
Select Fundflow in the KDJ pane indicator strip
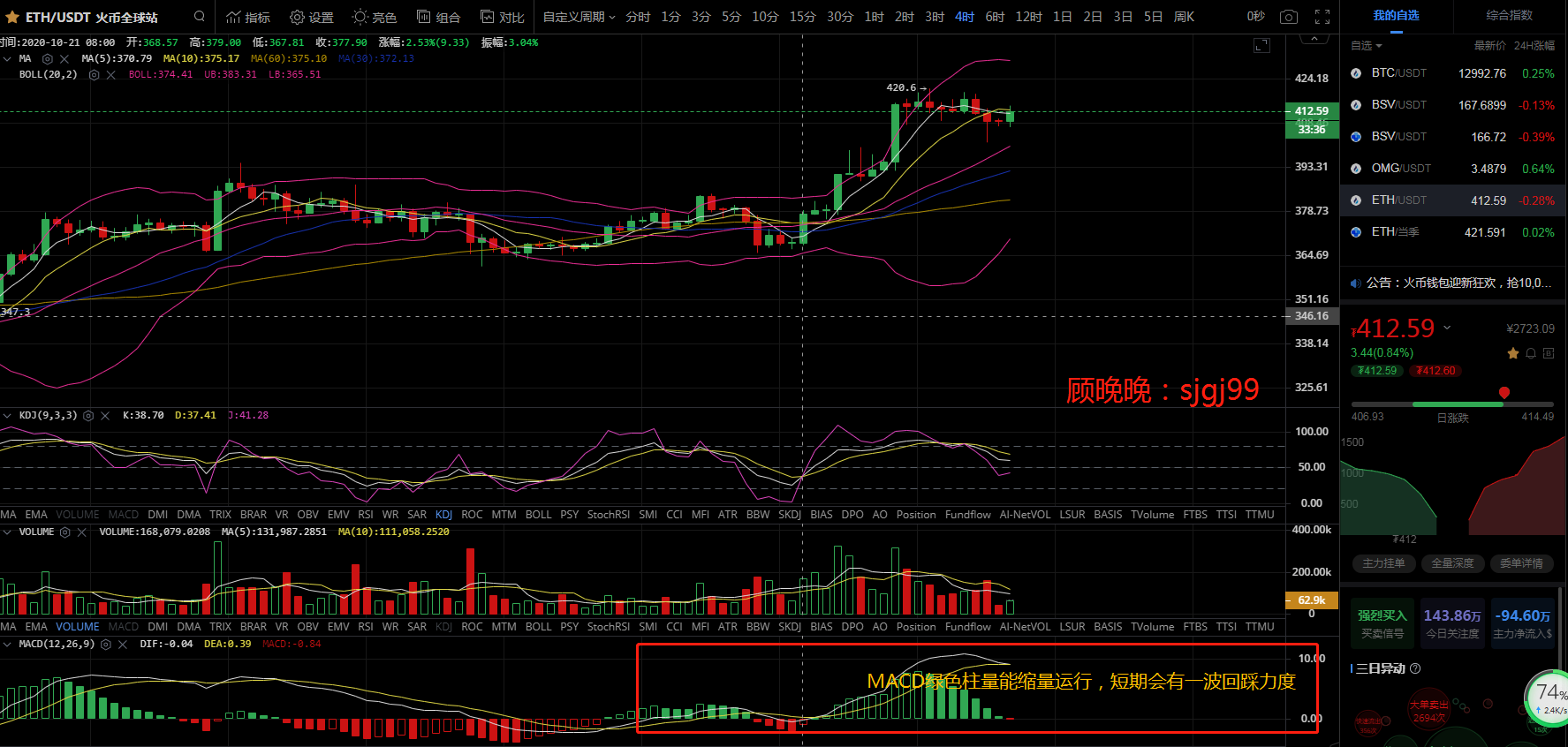click(x=968, y=515)
